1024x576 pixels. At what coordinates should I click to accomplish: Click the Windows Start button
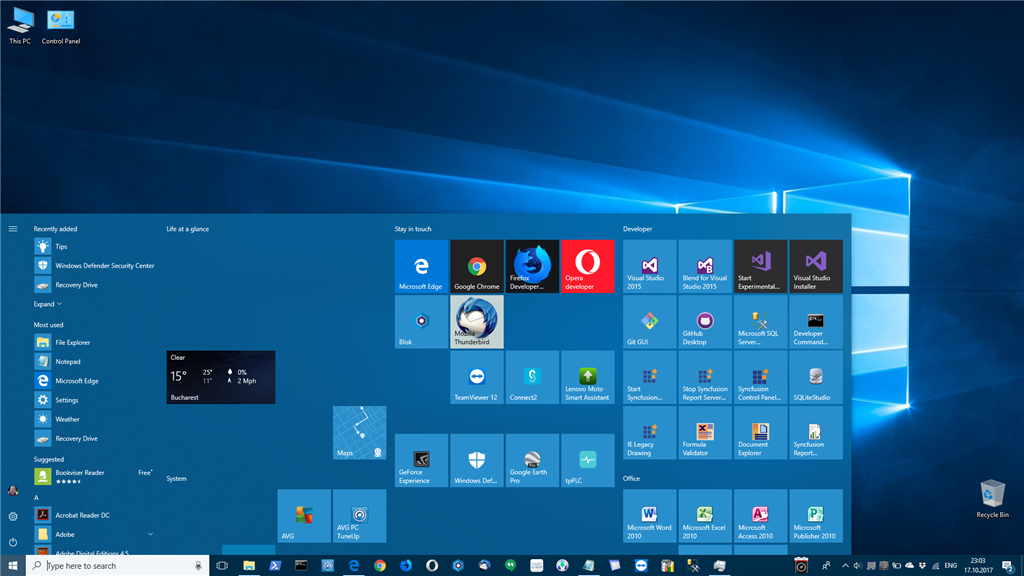pyautogui.click(x=13, y=565)
